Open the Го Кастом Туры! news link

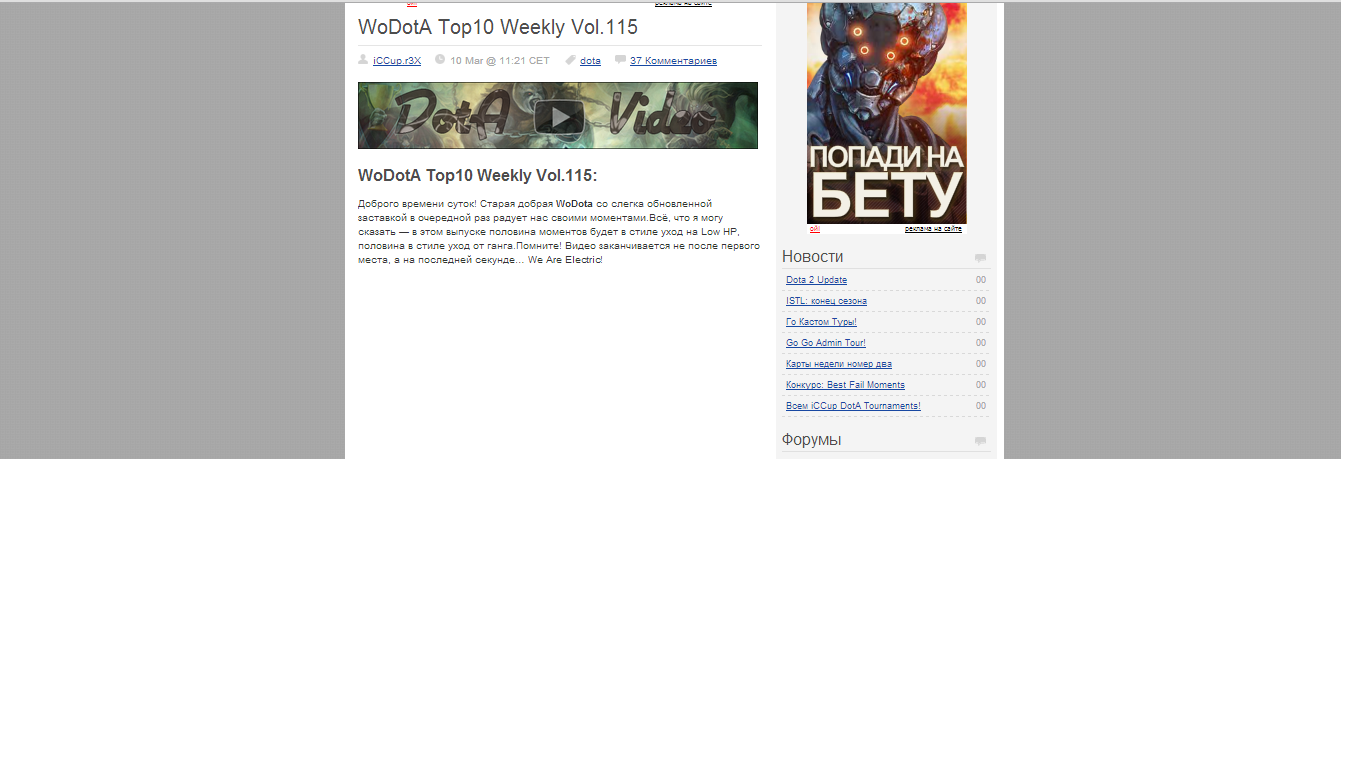[x=821, y=322]
